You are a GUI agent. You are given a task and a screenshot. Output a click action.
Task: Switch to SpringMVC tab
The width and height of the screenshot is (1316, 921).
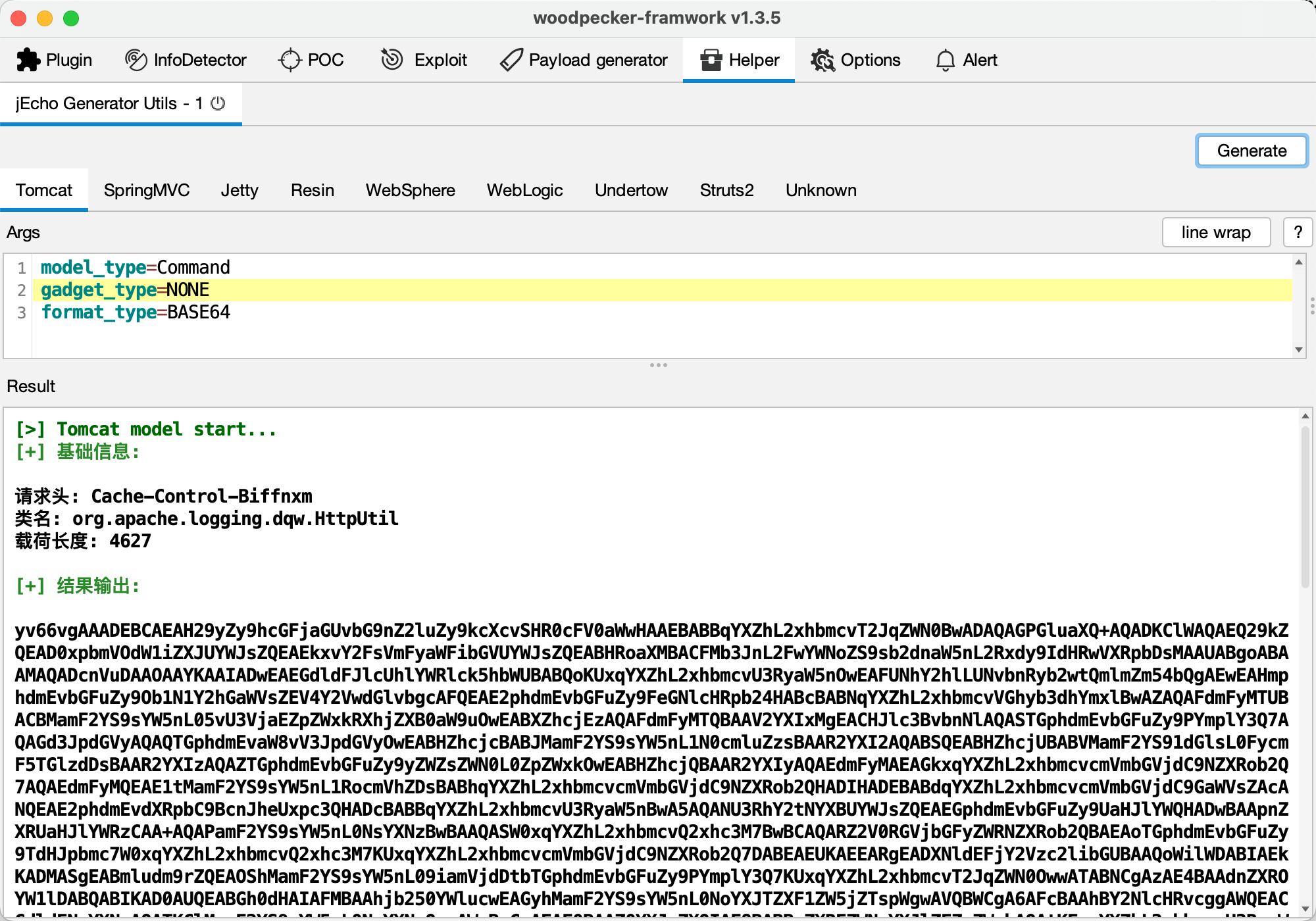pyautogui.click(x=148, y=189)
